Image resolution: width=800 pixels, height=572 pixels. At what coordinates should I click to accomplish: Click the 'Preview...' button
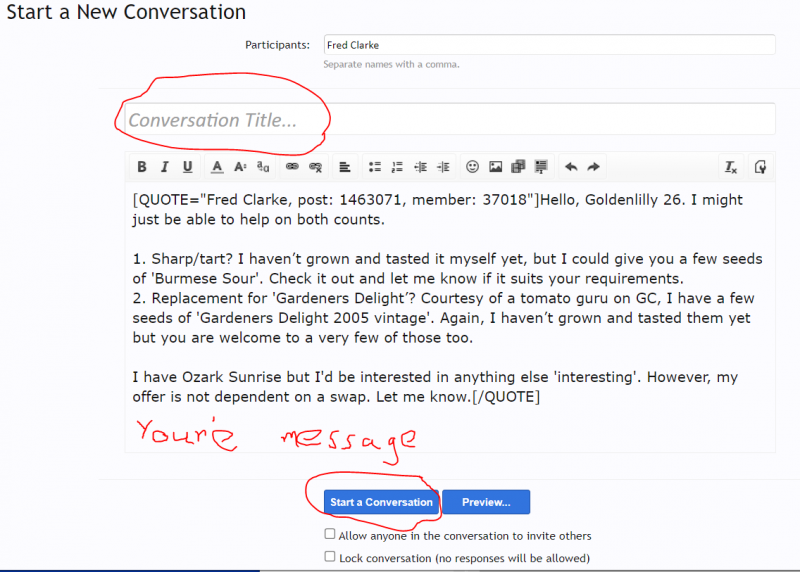486,502
